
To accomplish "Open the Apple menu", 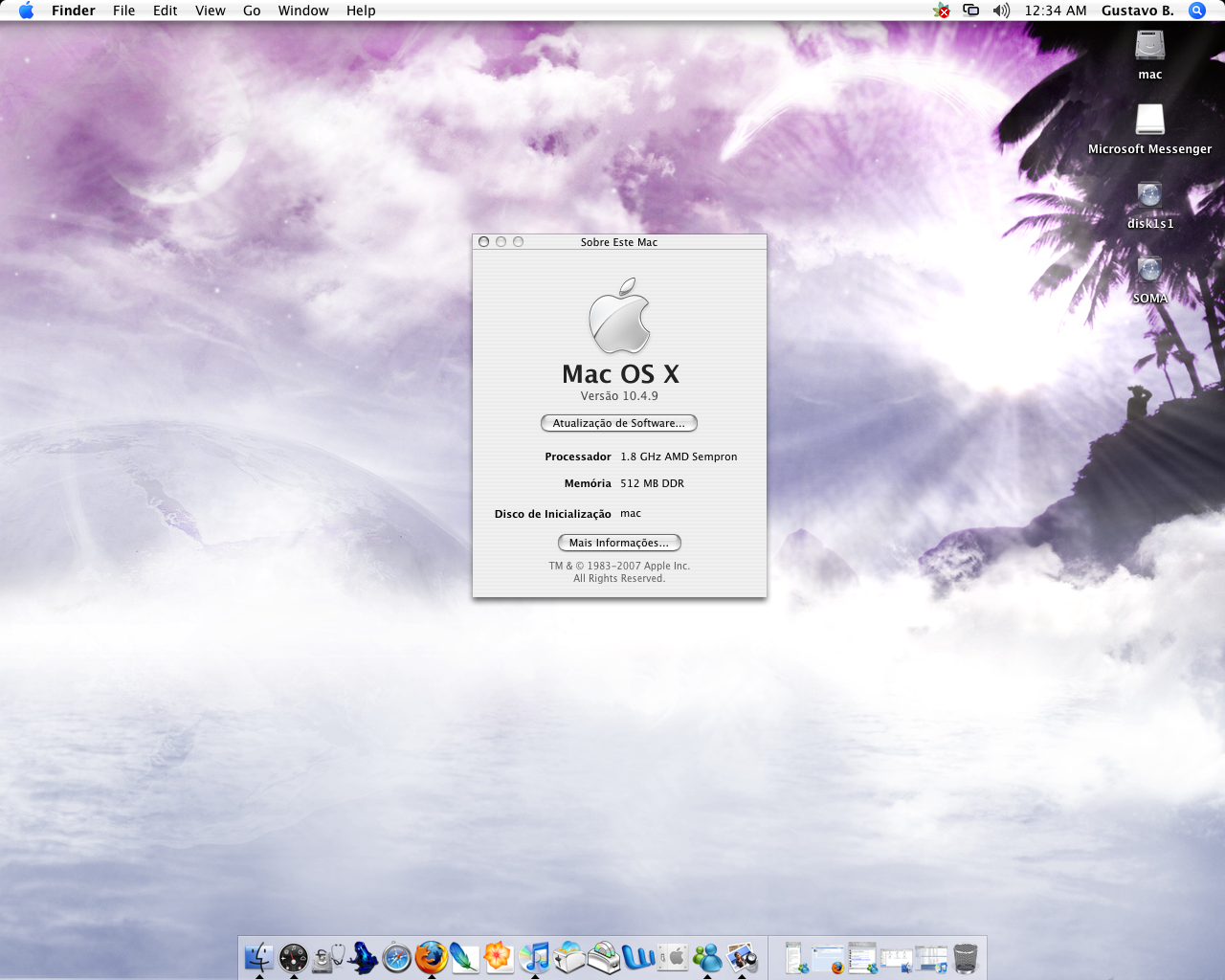I will coord(26,11).
